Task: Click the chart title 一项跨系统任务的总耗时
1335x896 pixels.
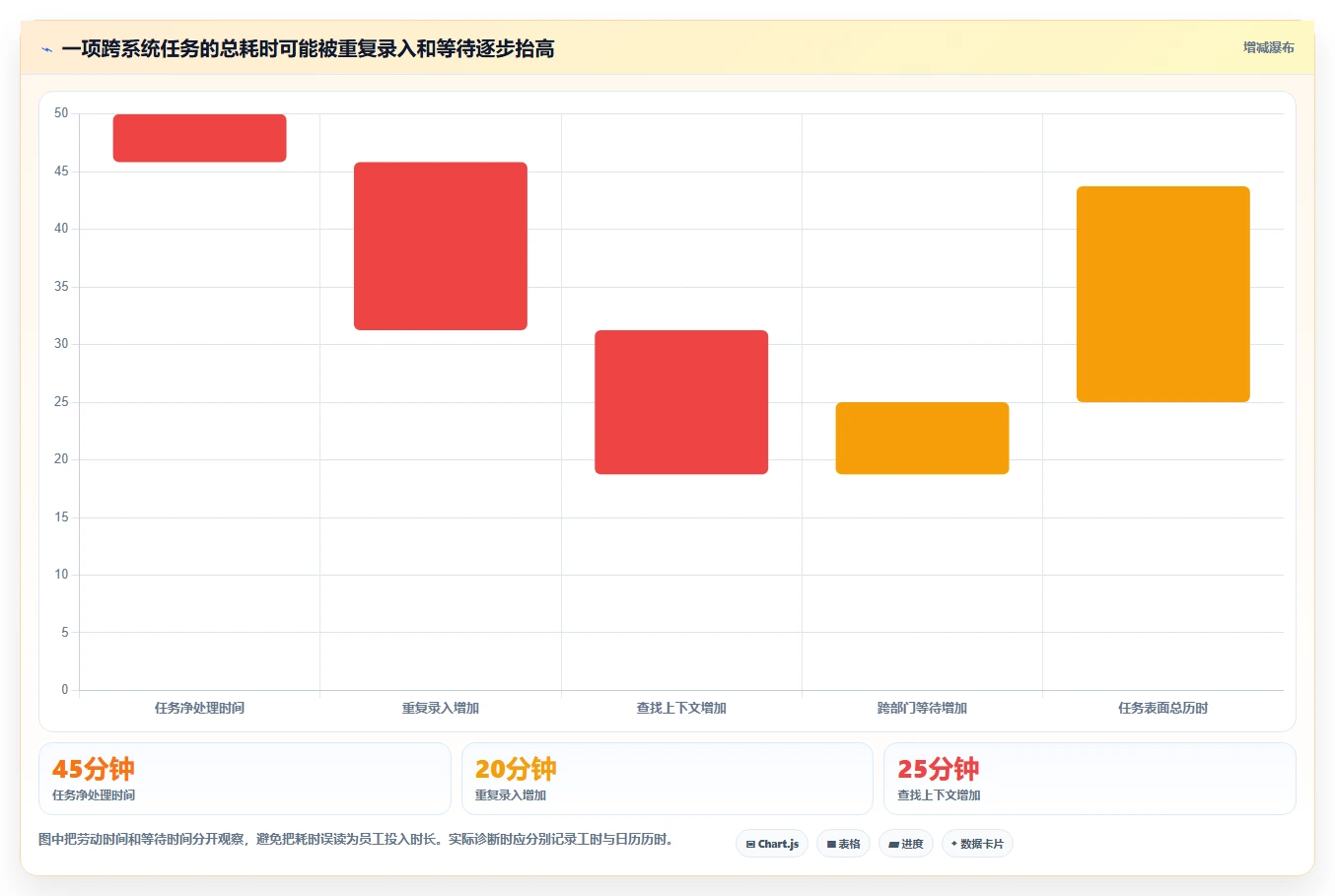Action: coord(308,48)
